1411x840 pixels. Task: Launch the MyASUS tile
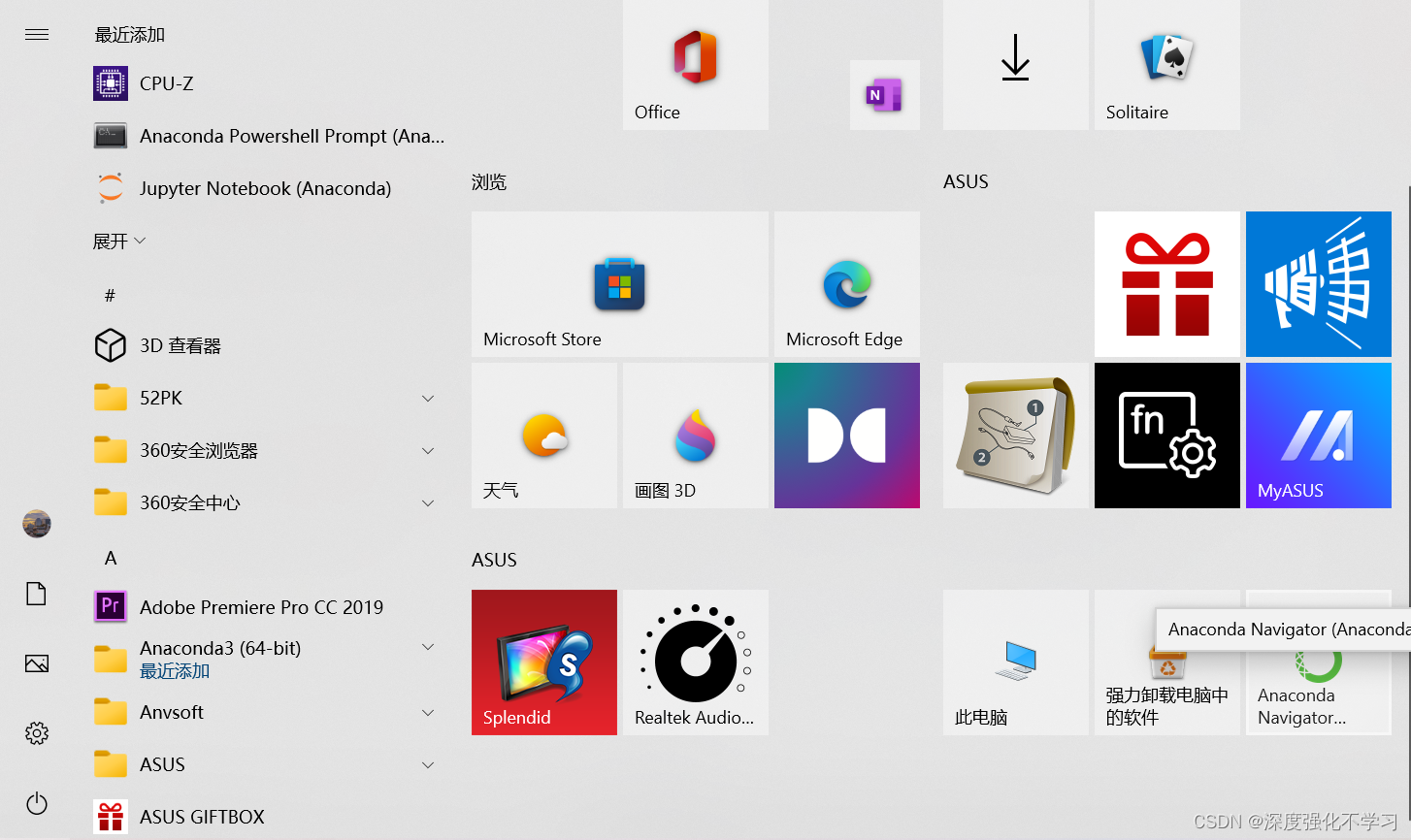1319,436
